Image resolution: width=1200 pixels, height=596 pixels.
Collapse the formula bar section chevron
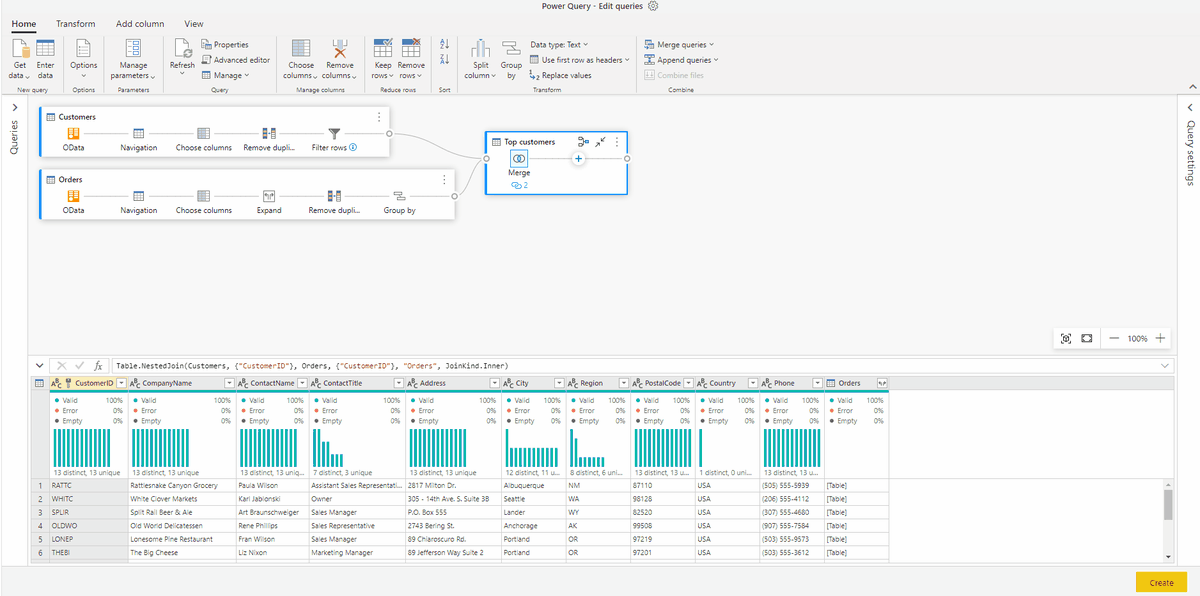coord(38,366)
